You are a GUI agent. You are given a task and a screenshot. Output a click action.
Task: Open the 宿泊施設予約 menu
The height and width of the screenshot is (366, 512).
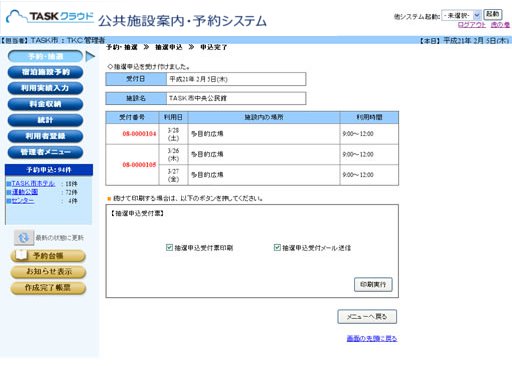tap(45, 72)
